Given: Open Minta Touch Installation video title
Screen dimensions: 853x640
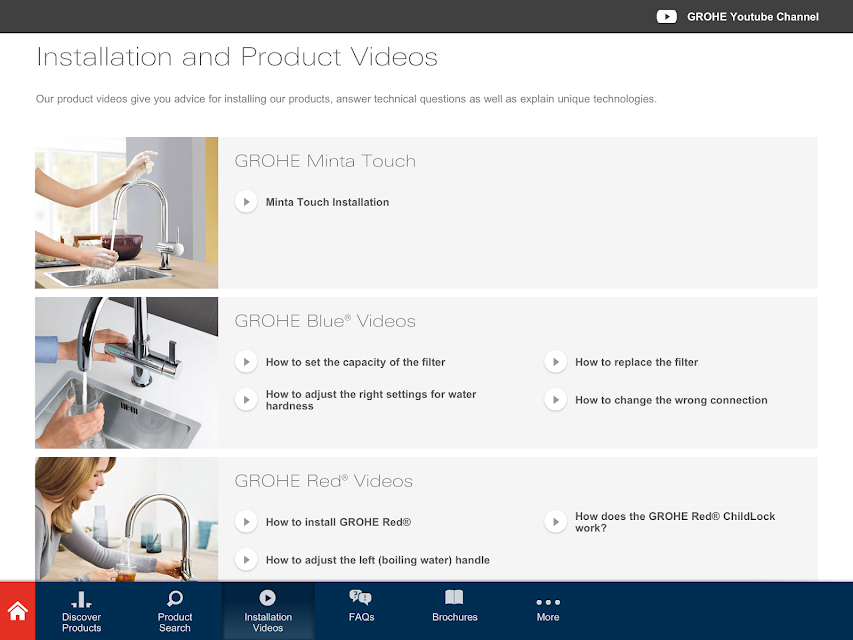Looking at the screenshot, I should click(x=327, y=202).
